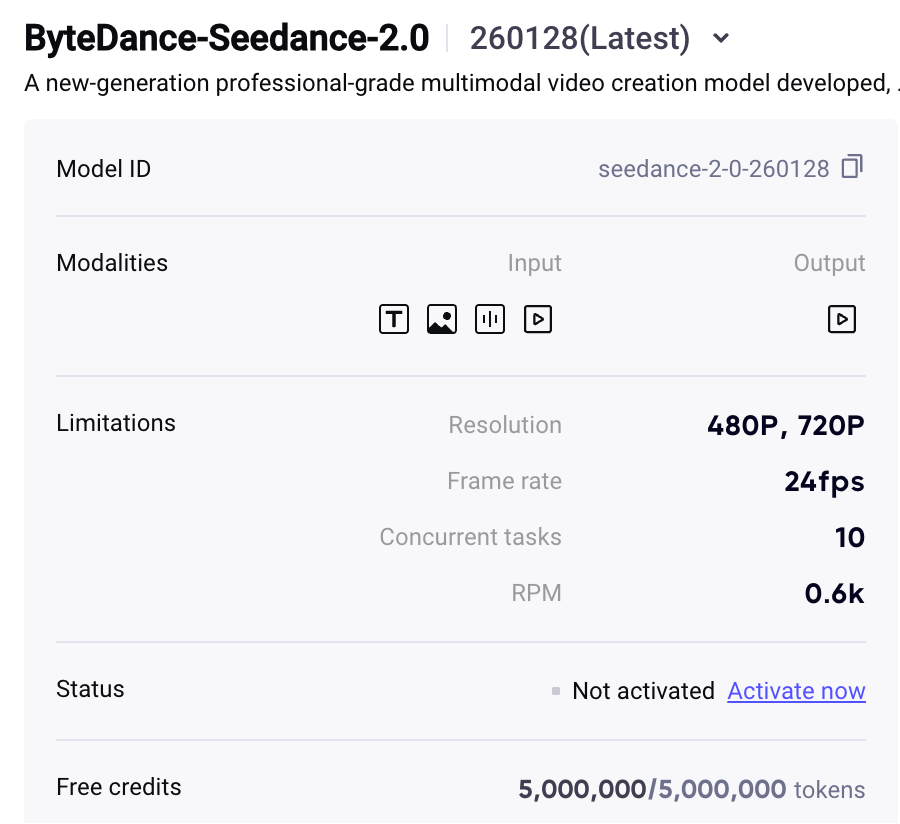Copy the Model ID using the copy icon
The image size is (900, 824).
(851, 168)
